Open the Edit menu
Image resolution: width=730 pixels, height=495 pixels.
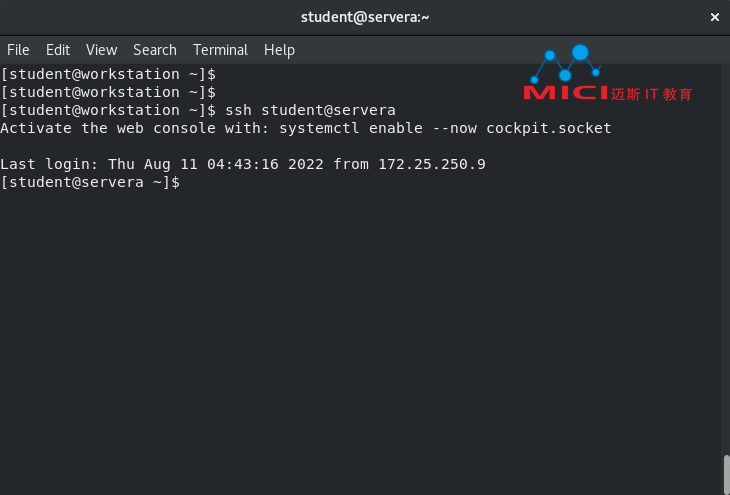tap(58, 50)
